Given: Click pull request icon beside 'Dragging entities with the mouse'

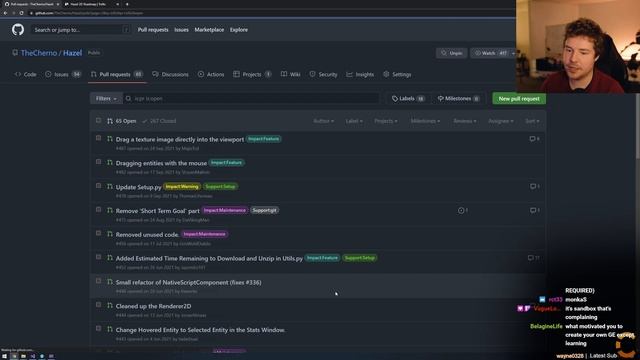Looking at the screenshot, I should pyautogui.click(x=110, y=163).
